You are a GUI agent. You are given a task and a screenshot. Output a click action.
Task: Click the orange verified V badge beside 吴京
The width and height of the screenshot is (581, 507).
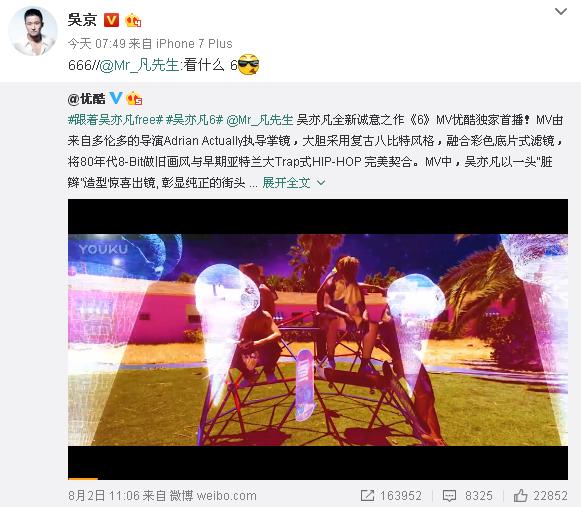click(x=111, y=20)
